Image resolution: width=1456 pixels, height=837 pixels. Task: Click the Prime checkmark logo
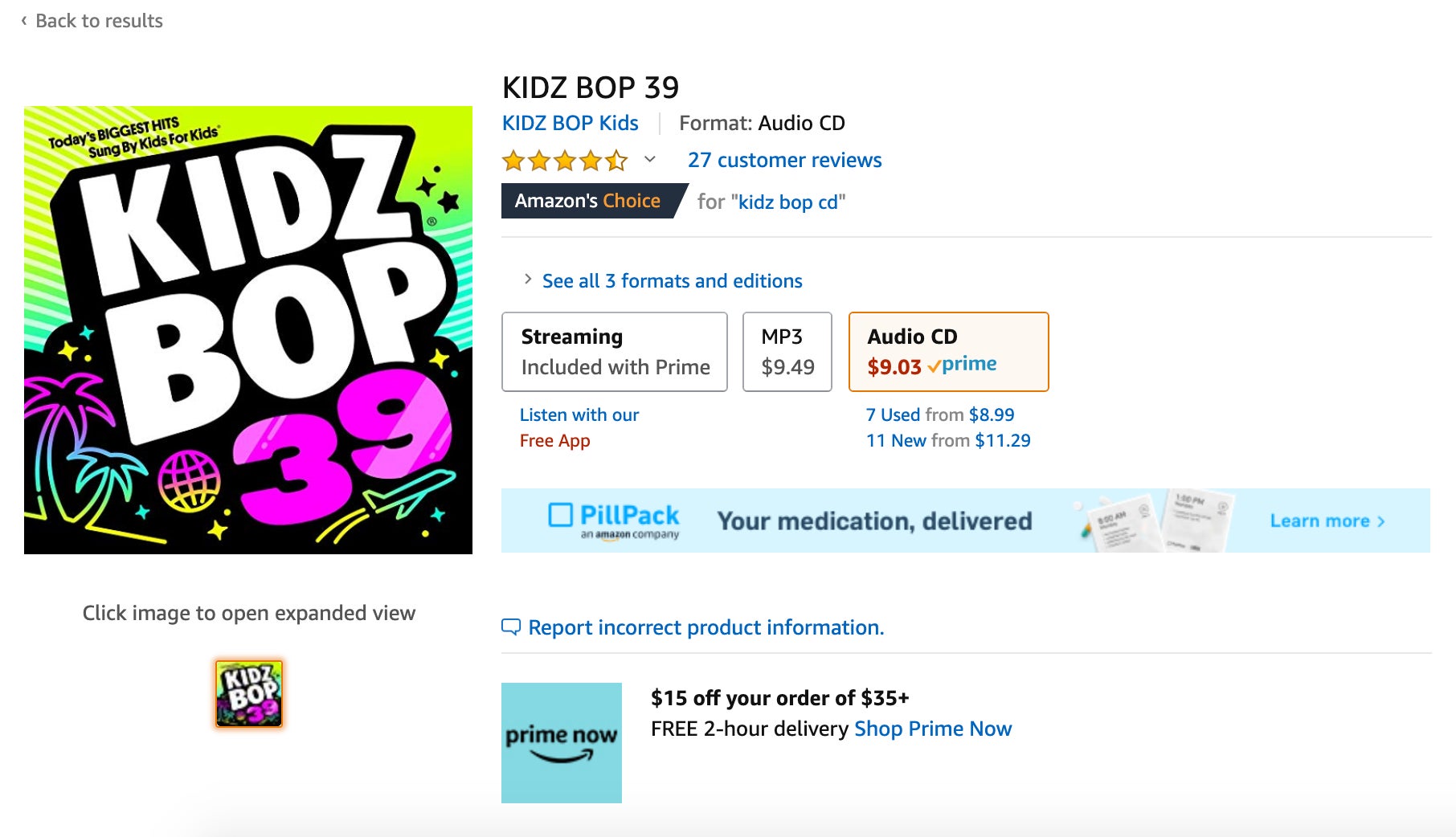(x=961, y=365)
